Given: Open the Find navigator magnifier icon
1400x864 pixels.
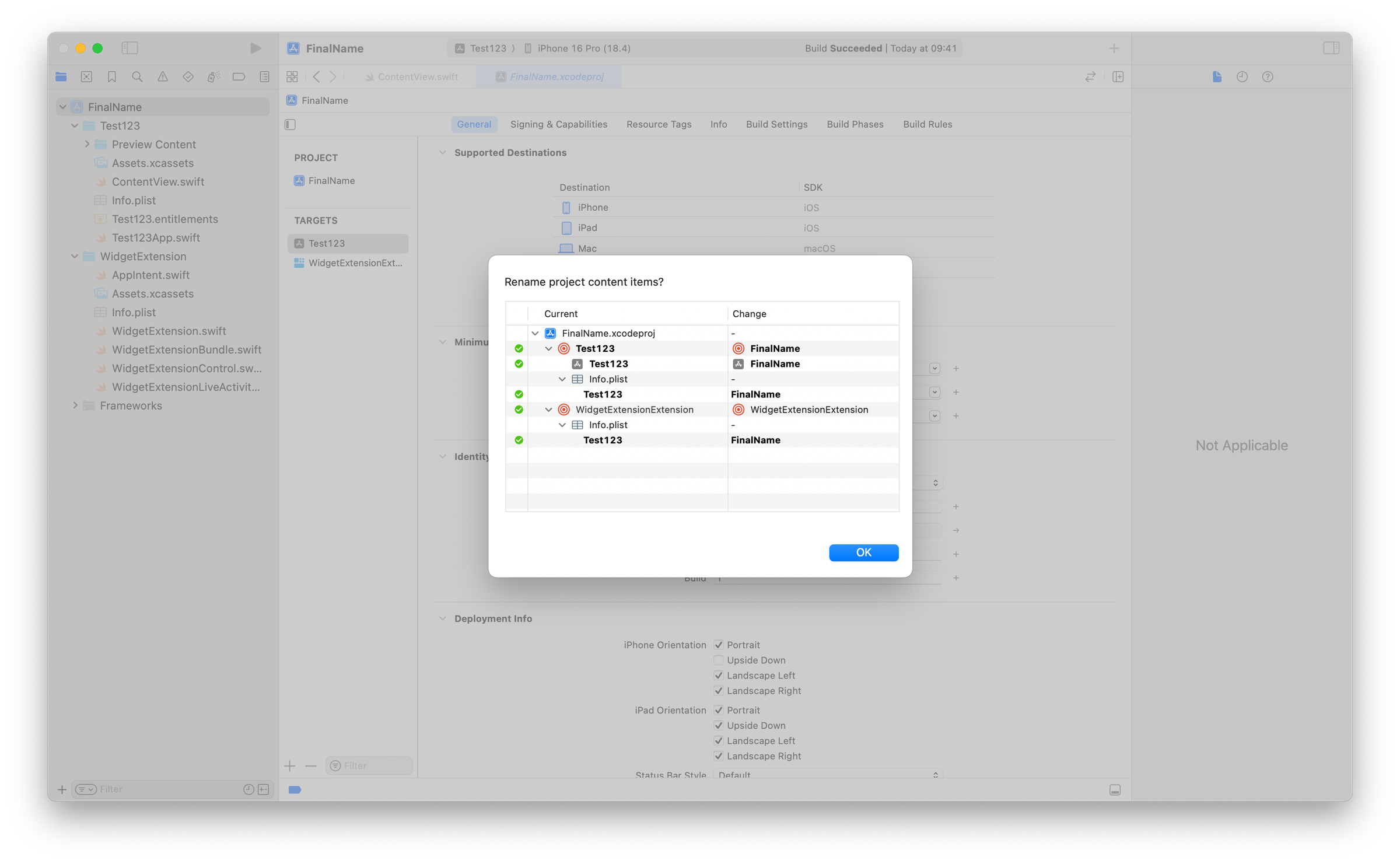Looking at the screenshot, I should click(x=137, y=76).
